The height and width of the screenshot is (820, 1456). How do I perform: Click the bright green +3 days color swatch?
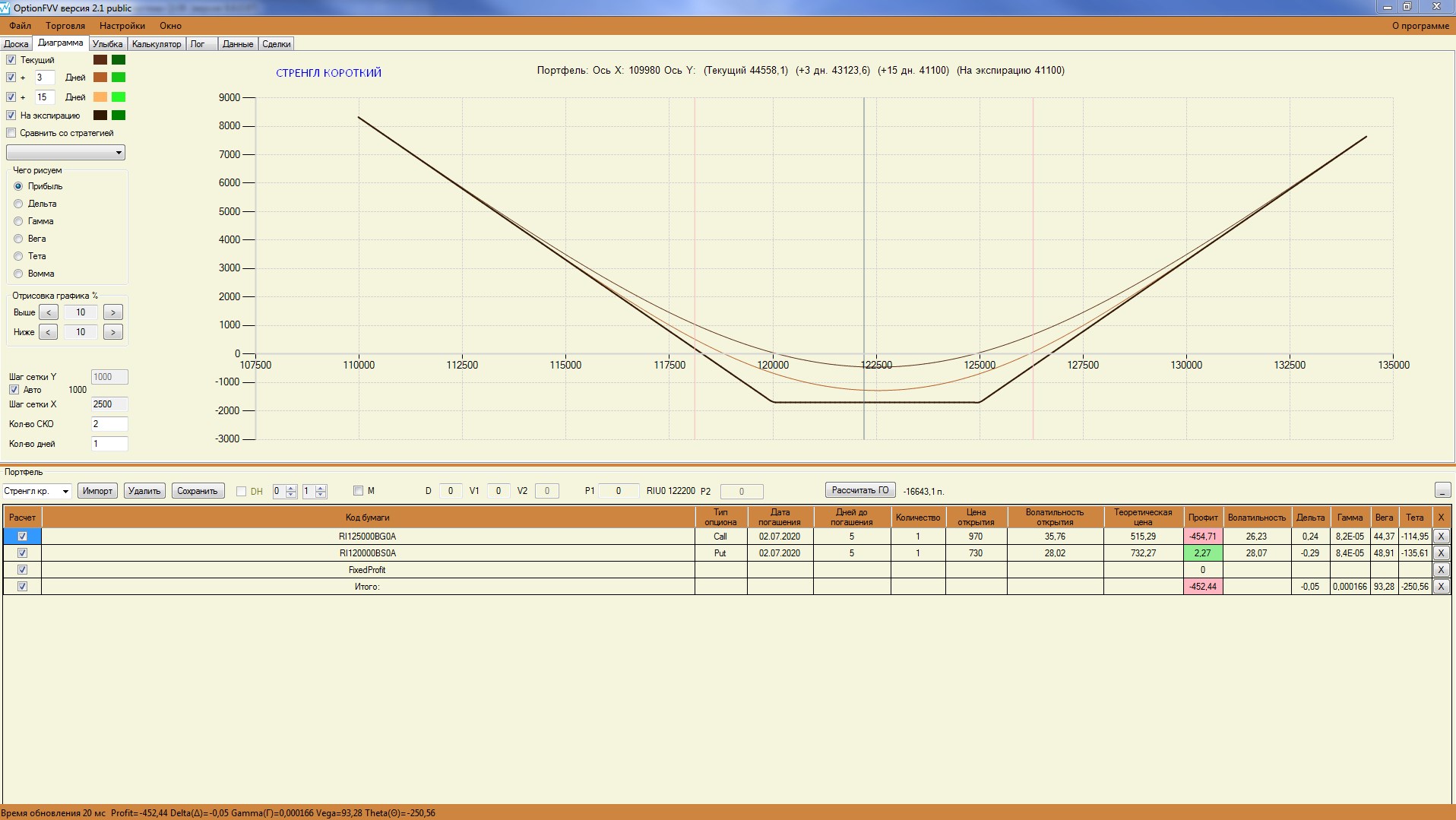(x=119, y=78)
